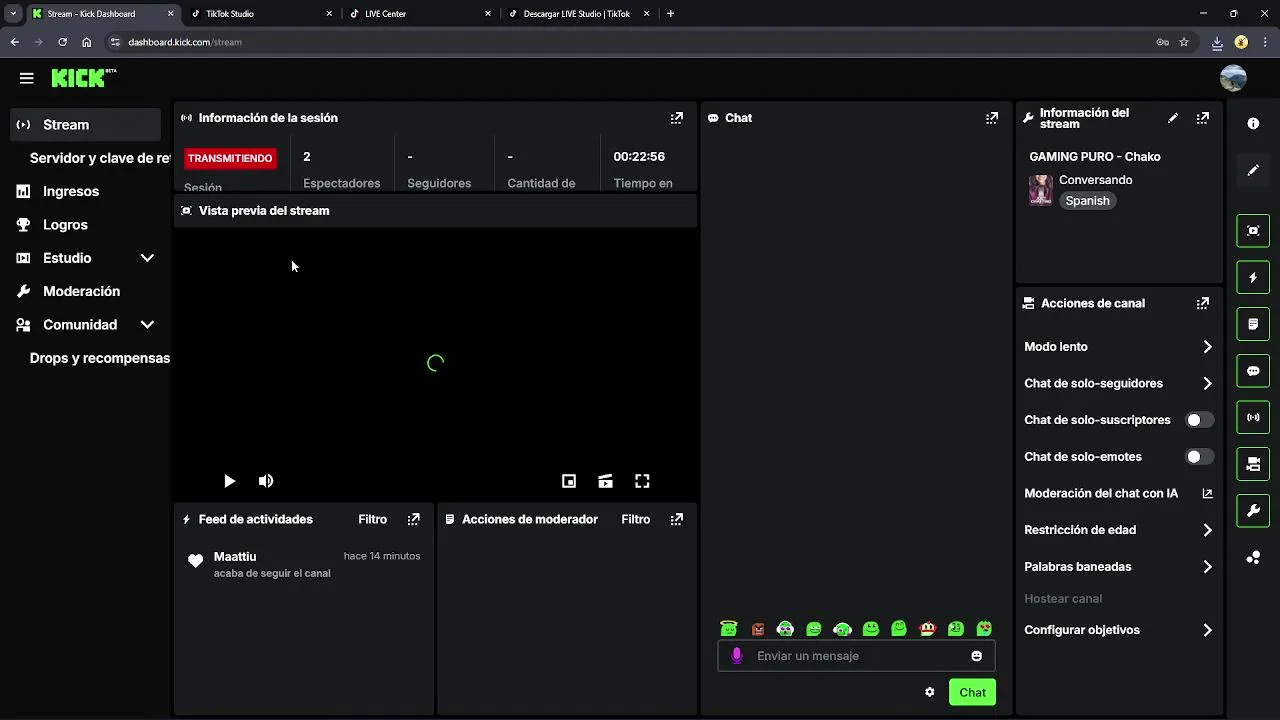Toggle Chat de solo-suscriptores switch

(x=1199, y=420)
